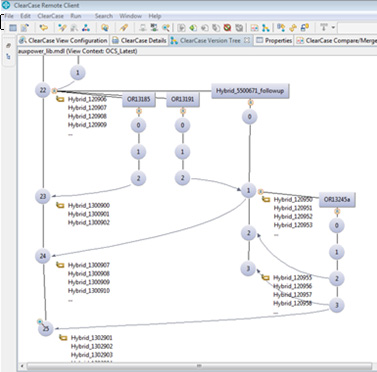
Task: Click the yellow back arrow toolbar icon
Action: [x=44, y=28]
